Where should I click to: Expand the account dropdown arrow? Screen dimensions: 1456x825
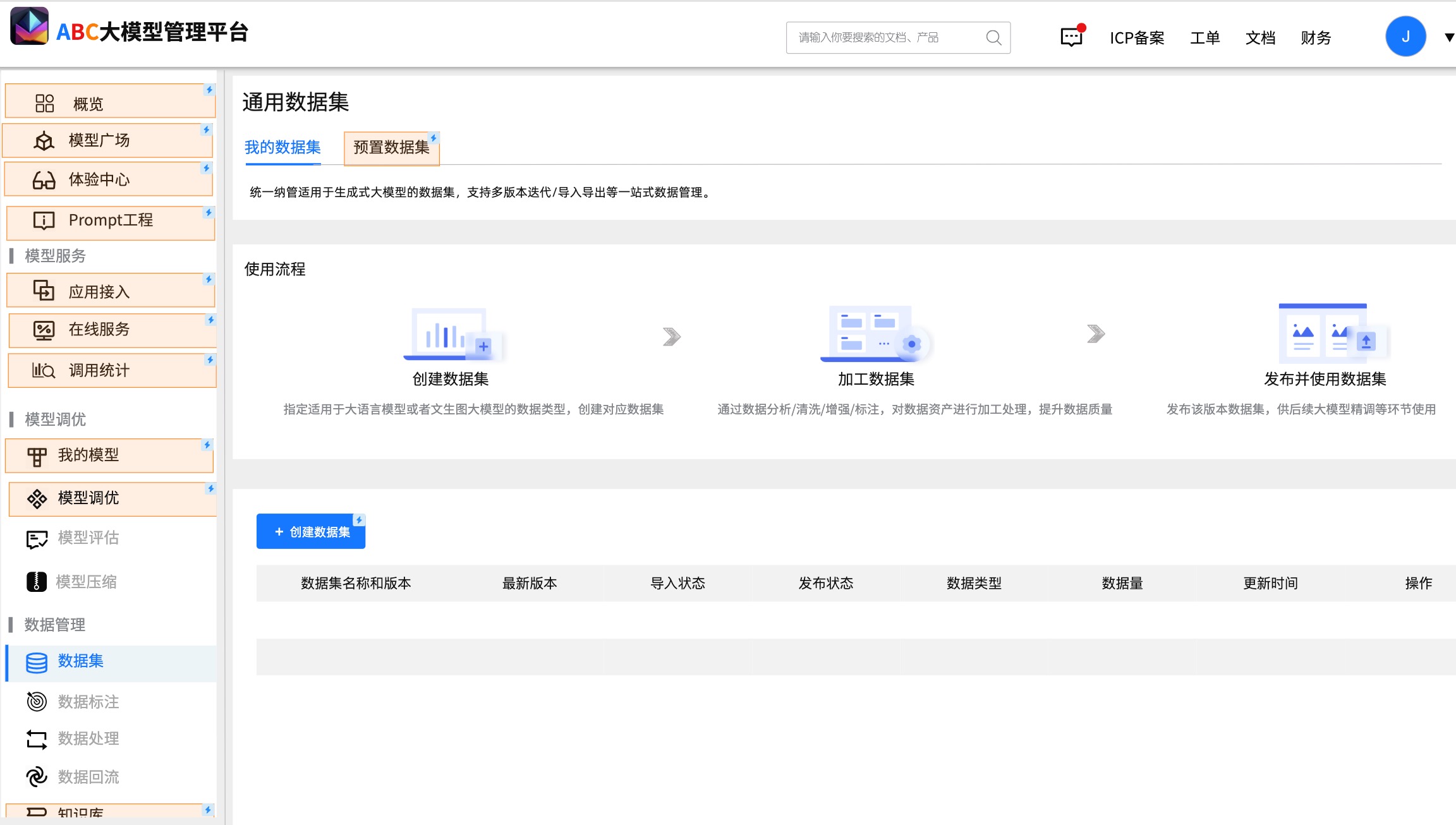click(1449, 38)
